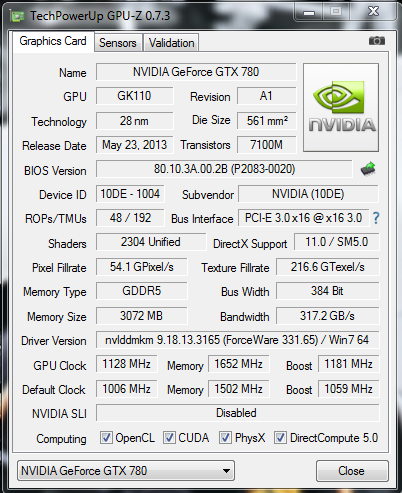Click BIOS Version field 80.10.3A.00.2B
Image resolution: width=402 pixels, height=493 pixels.
point(224,169)
